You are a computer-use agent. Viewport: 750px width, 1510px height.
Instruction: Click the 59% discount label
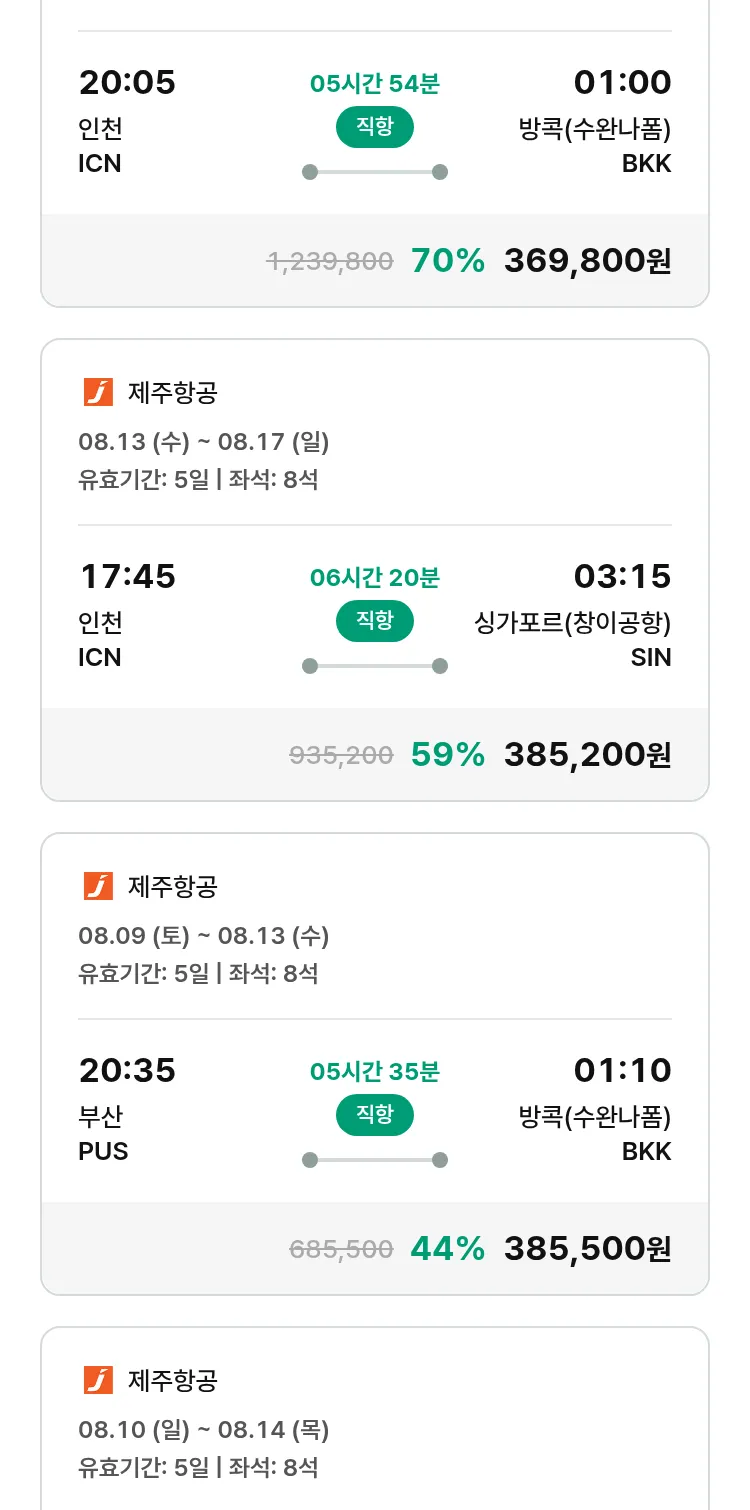point(447,755)
